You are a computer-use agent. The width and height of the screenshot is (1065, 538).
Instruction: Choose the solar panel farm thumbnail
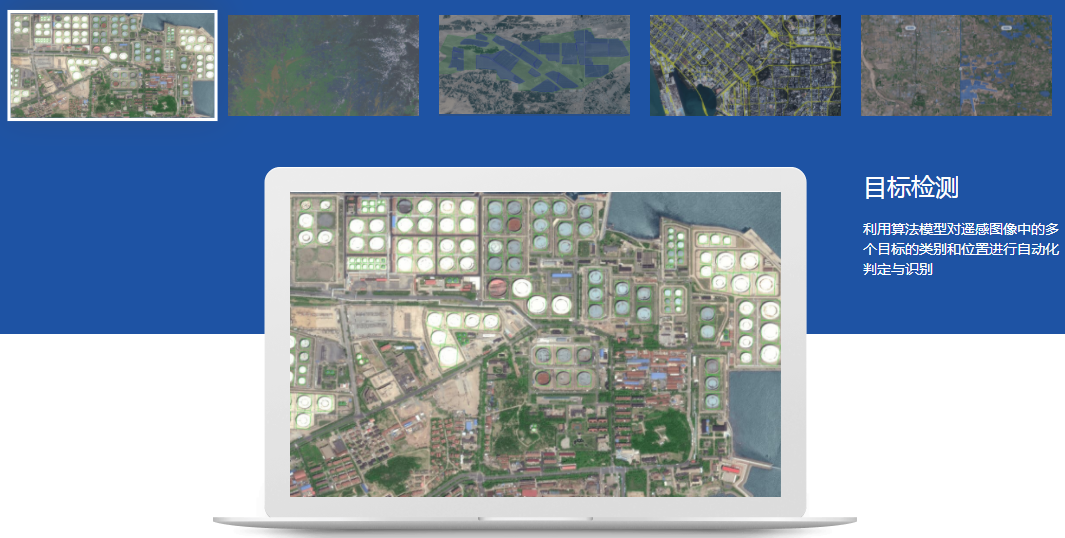(x=534, y=65)
